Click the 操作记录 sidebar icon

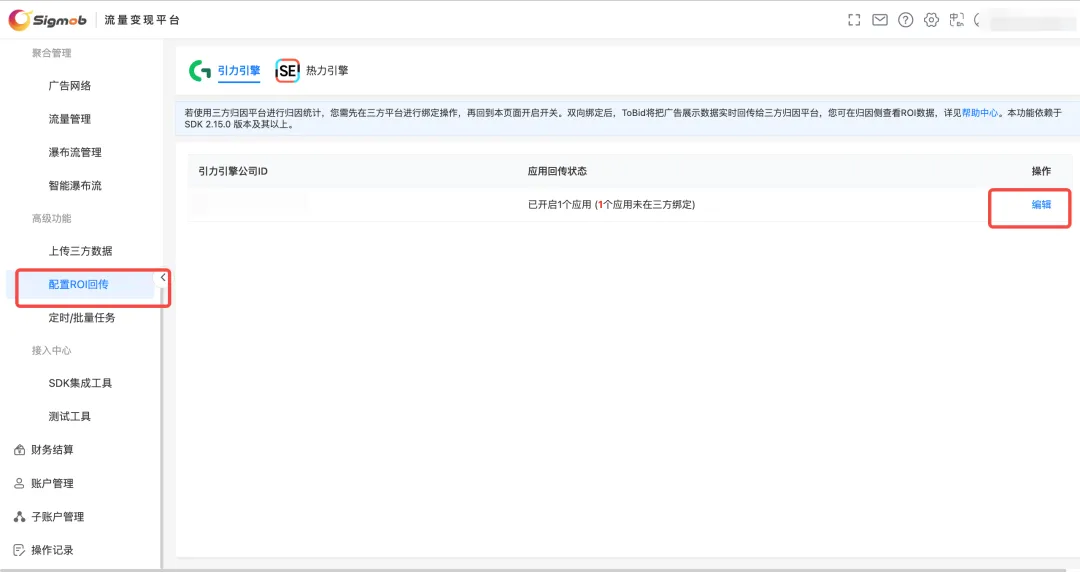[19, 550]
